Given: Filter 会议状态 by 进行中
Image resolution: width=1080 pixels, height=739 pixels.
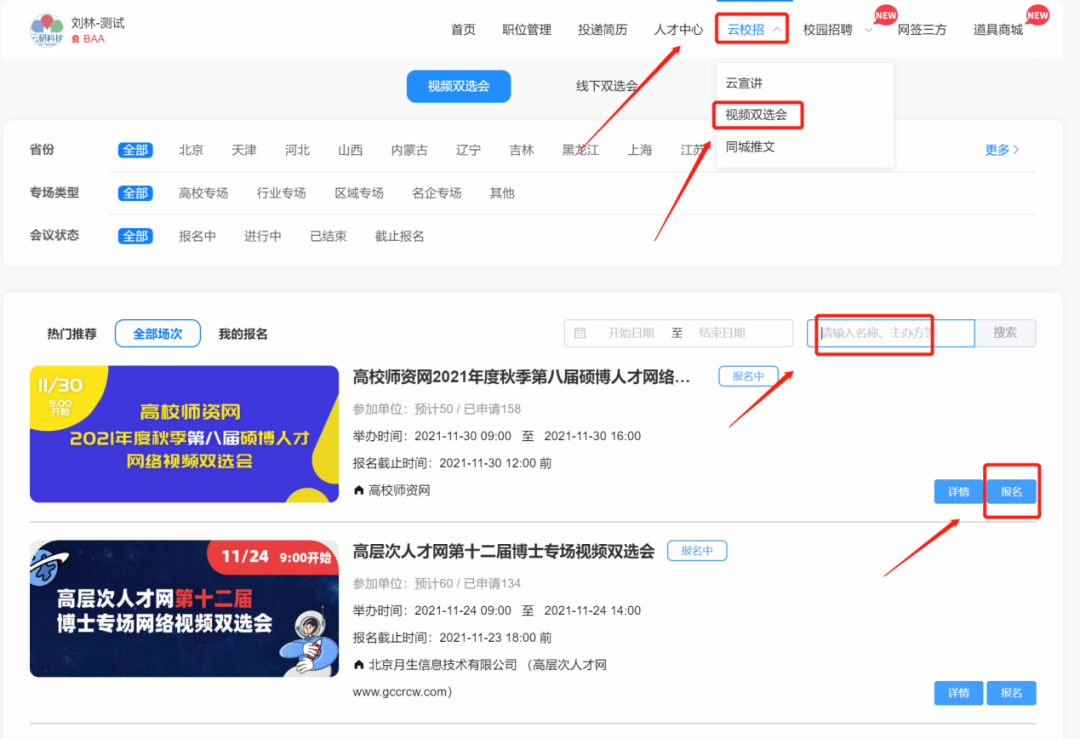Looking at the screenshot, I should [x=262, y=236].
